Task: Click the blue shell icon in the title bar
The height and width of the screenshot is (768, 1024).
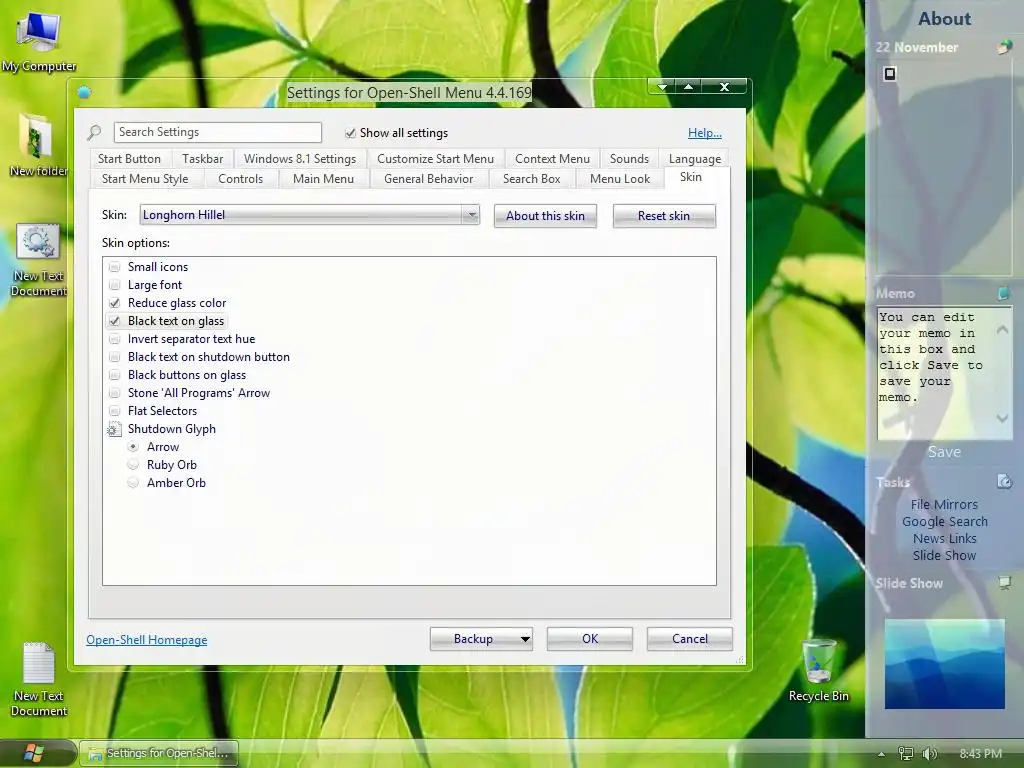Action: (x=84, y=92)
